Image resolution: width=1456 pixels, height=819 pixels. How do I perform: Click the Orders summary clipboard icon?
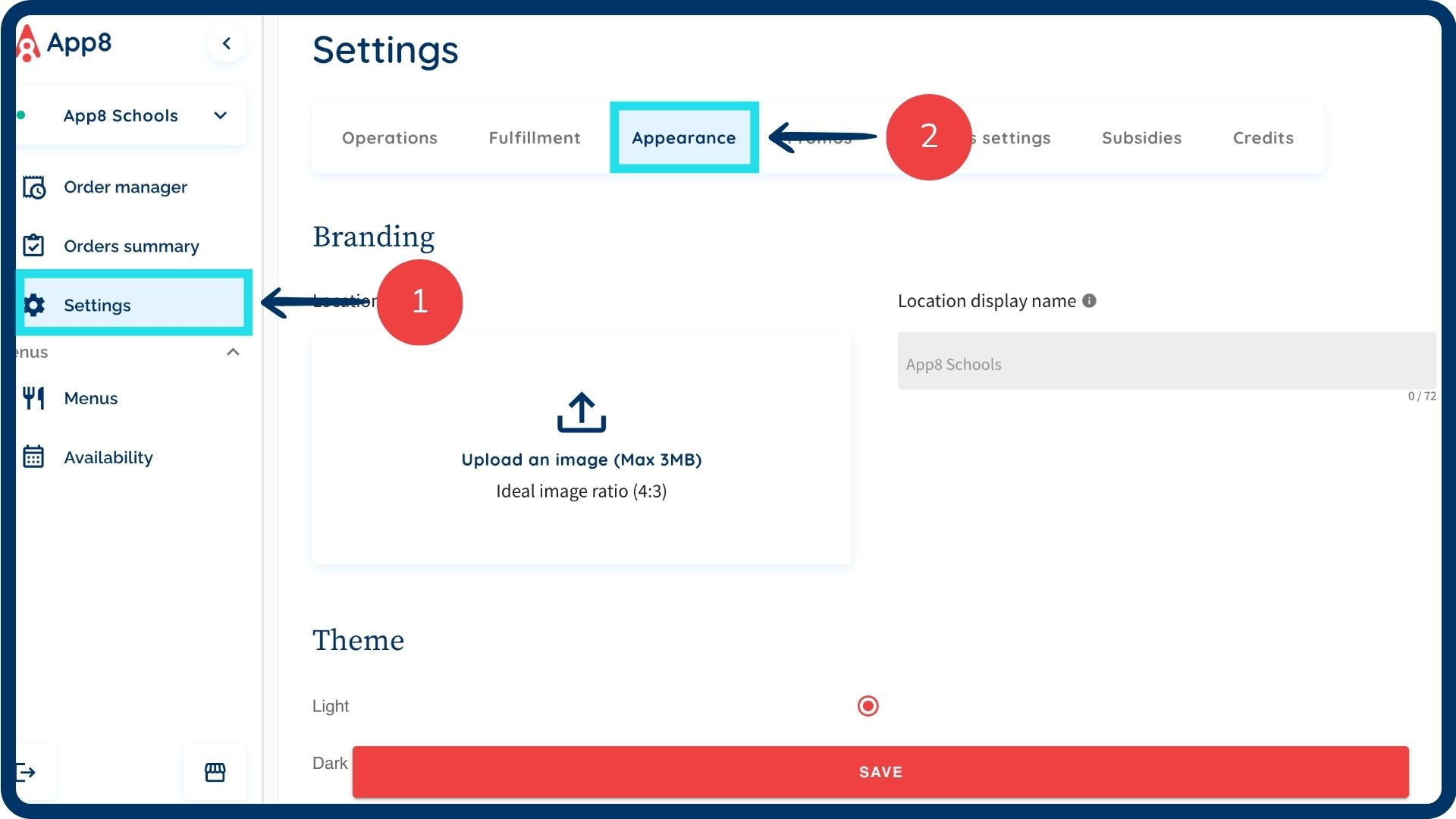pyautogui.click(x=33, y=246)
